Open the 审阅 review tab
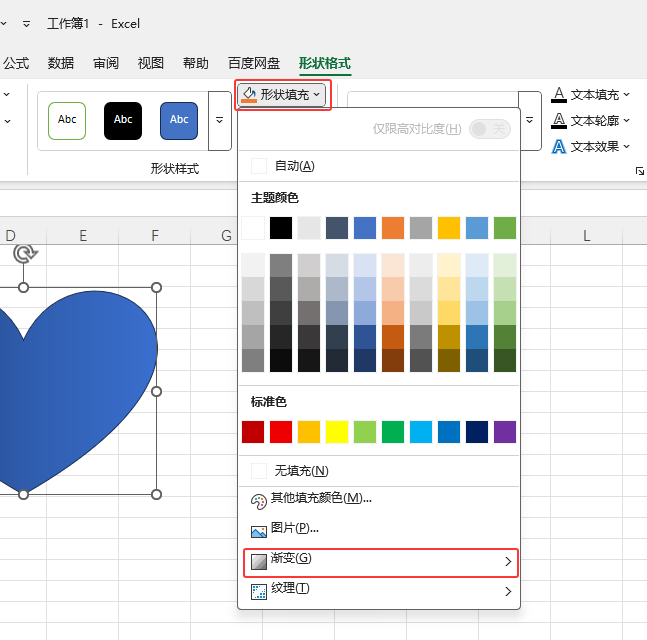This screenshot has height=640, width=647. (x=106, y=63)
